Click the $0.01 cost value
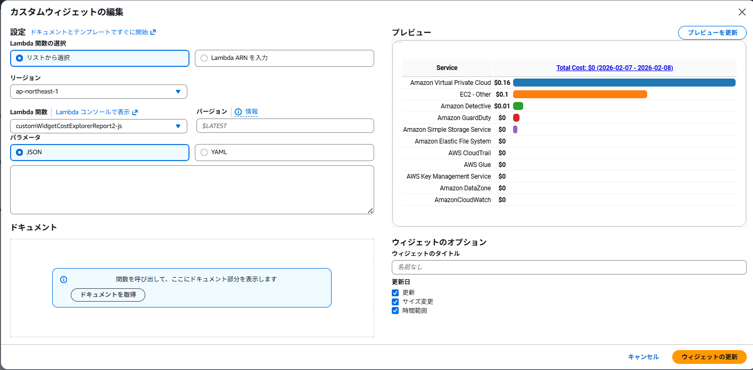 pyautogui.click(x=502, y=106)
